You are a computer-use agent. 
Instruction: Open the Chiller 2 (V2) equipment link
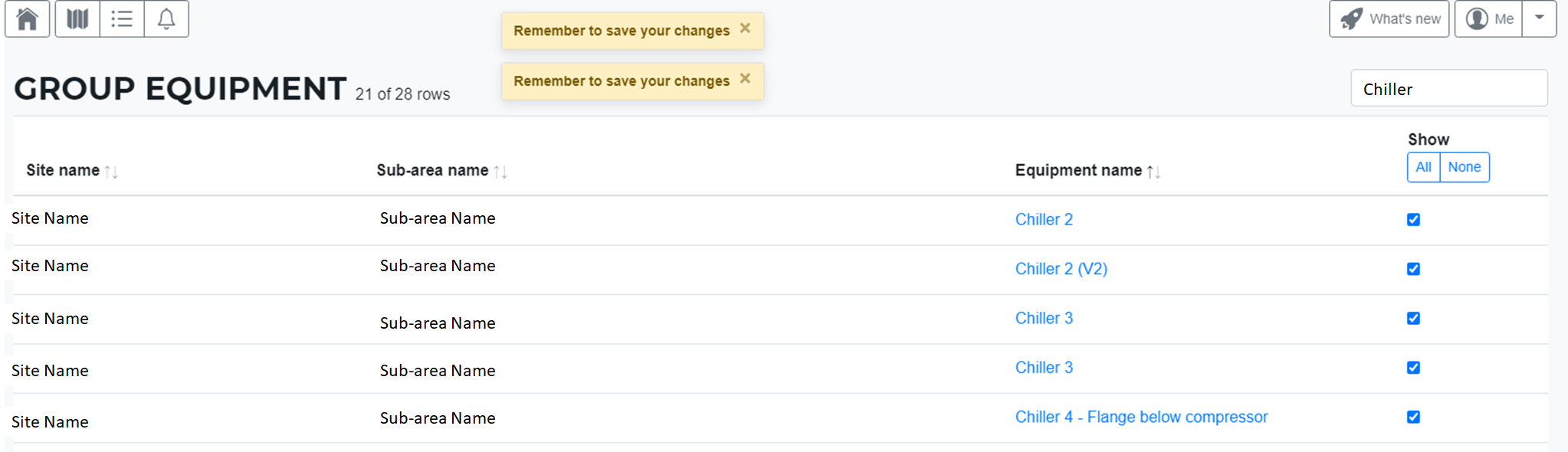[1061, 269]
